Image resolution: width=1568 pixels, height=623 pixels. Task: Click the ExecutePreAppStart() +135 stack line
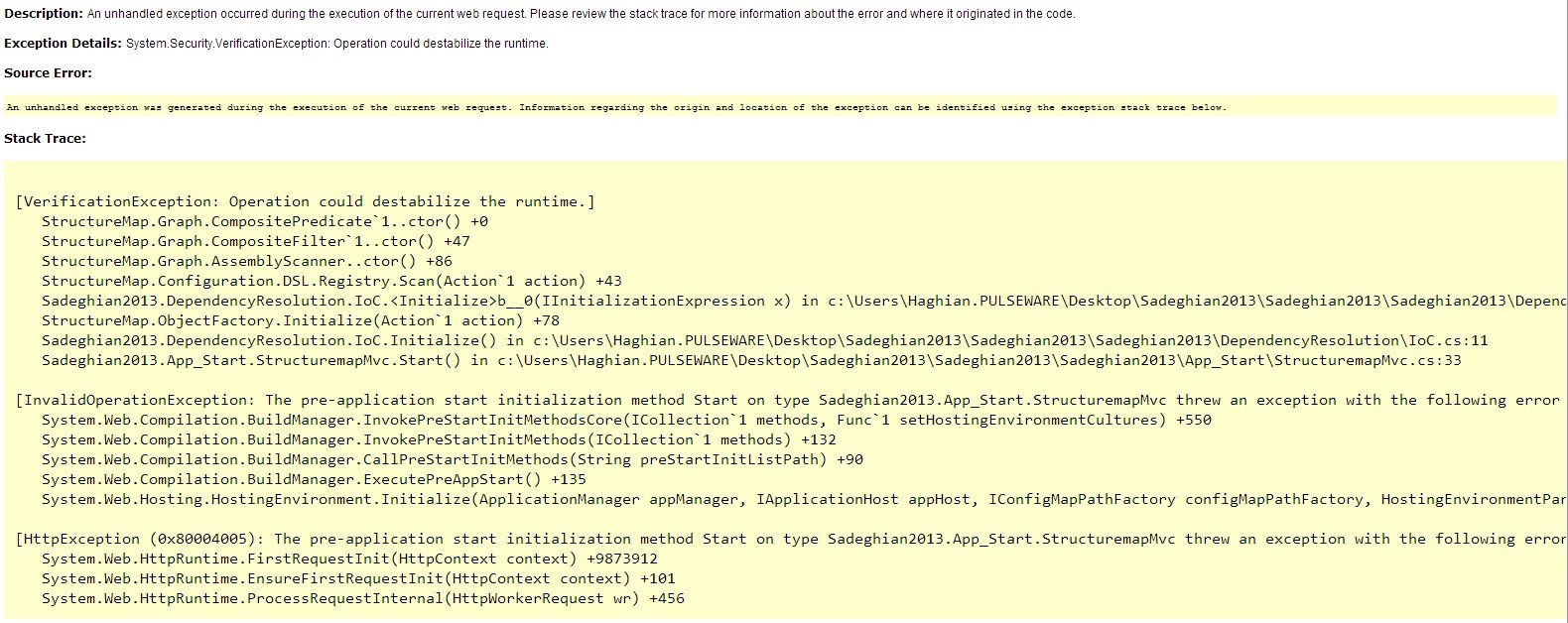pos(314,479)
